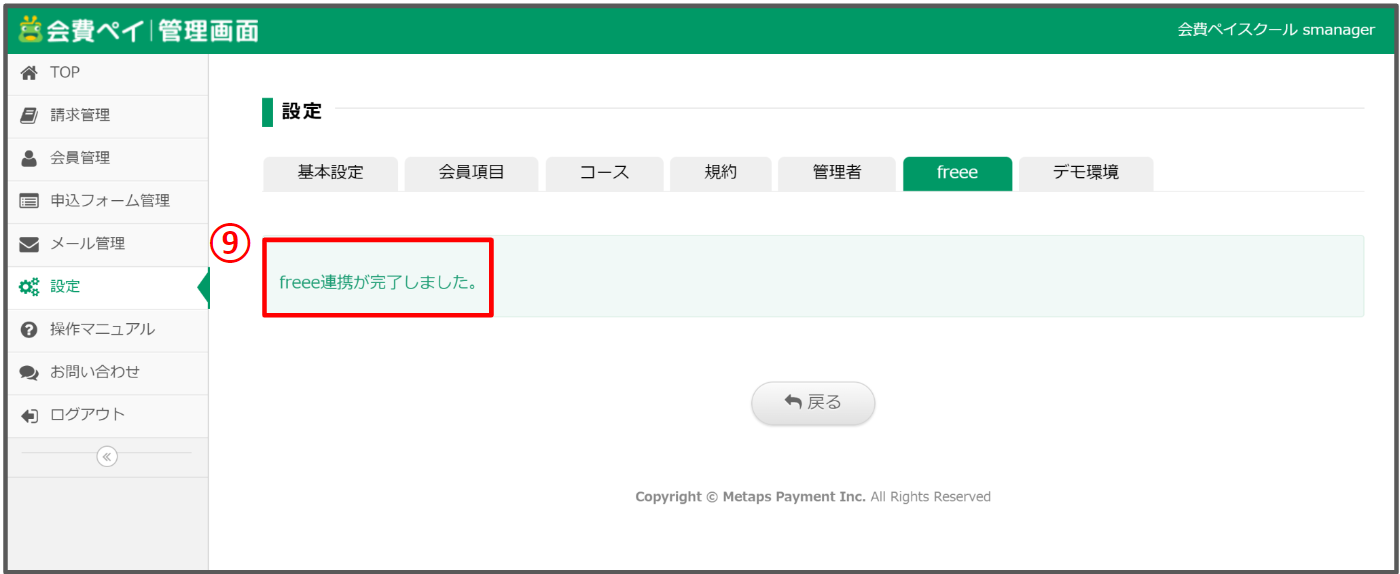Open the 会員項目 tab
The image size is (1400, 574).
tap(471, 173)
